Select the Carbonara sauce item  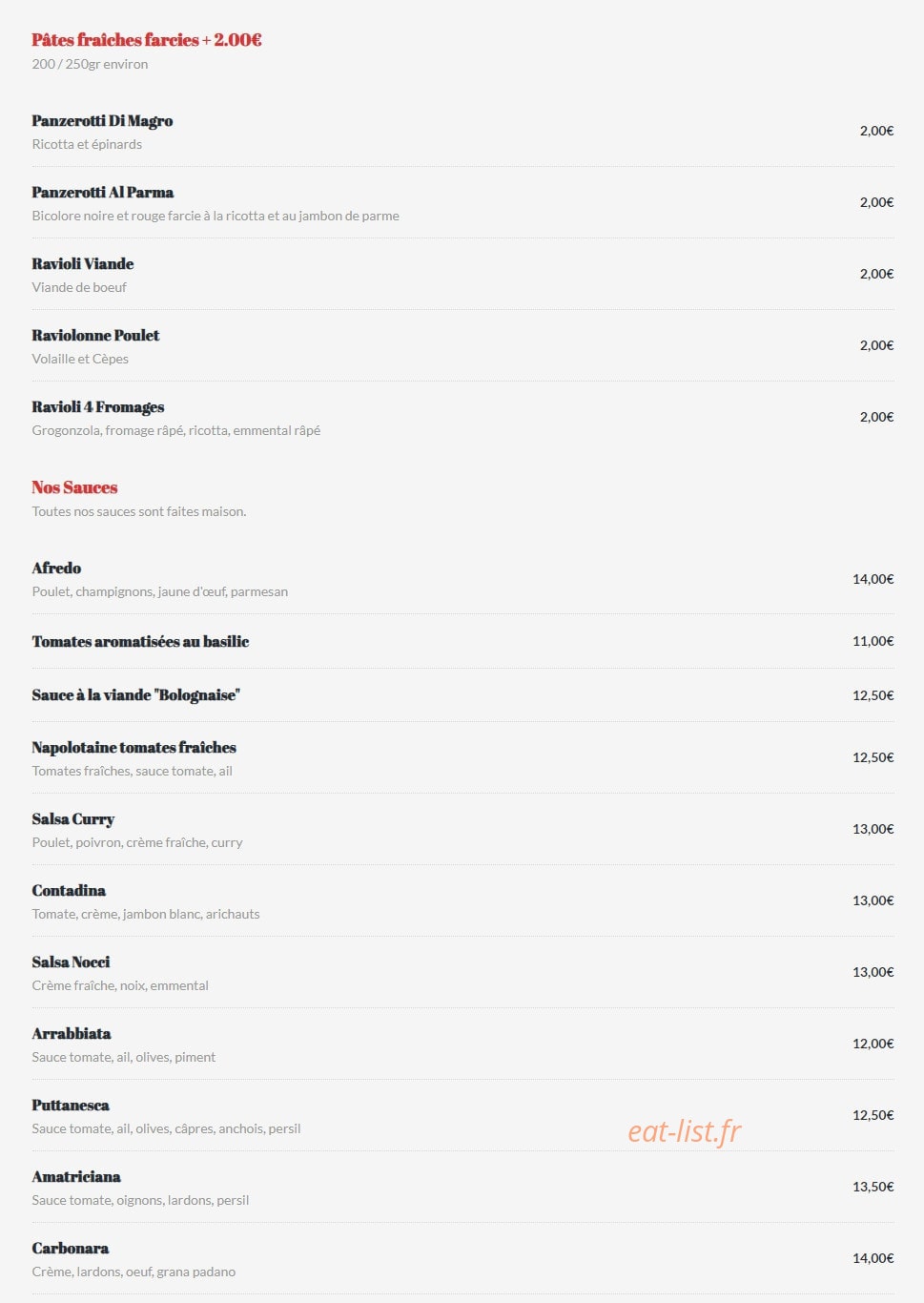coord(71,1249)
